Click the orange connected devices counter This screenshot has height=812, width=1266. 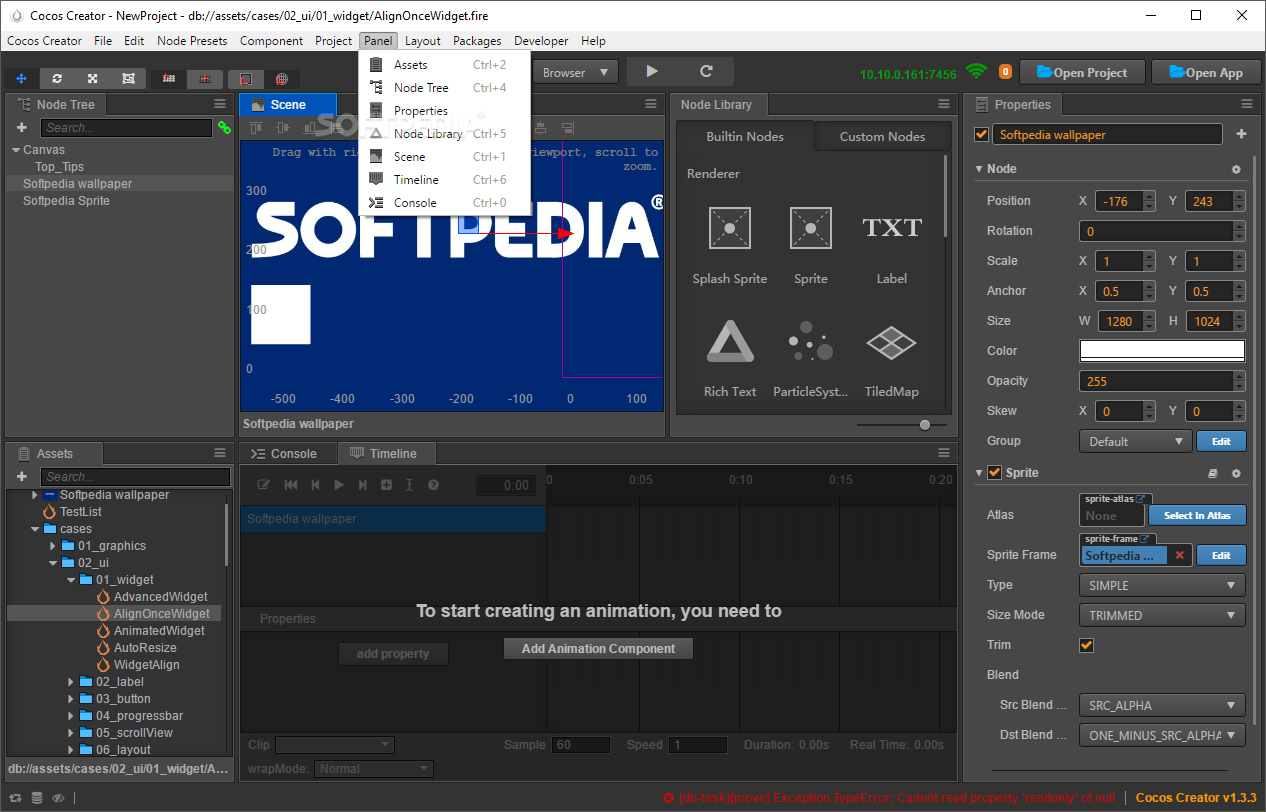click(1005, 72)
